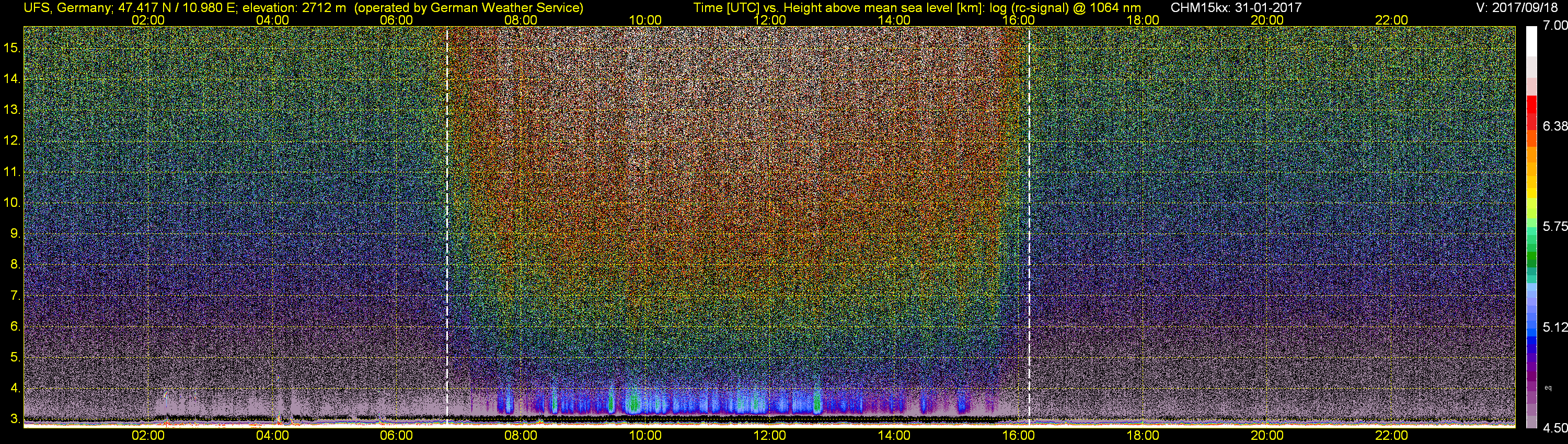1568x444 pixels.
Task: Click the green cloud spike near 10:00
Action: pyautogui.click(x=633, y=400)
